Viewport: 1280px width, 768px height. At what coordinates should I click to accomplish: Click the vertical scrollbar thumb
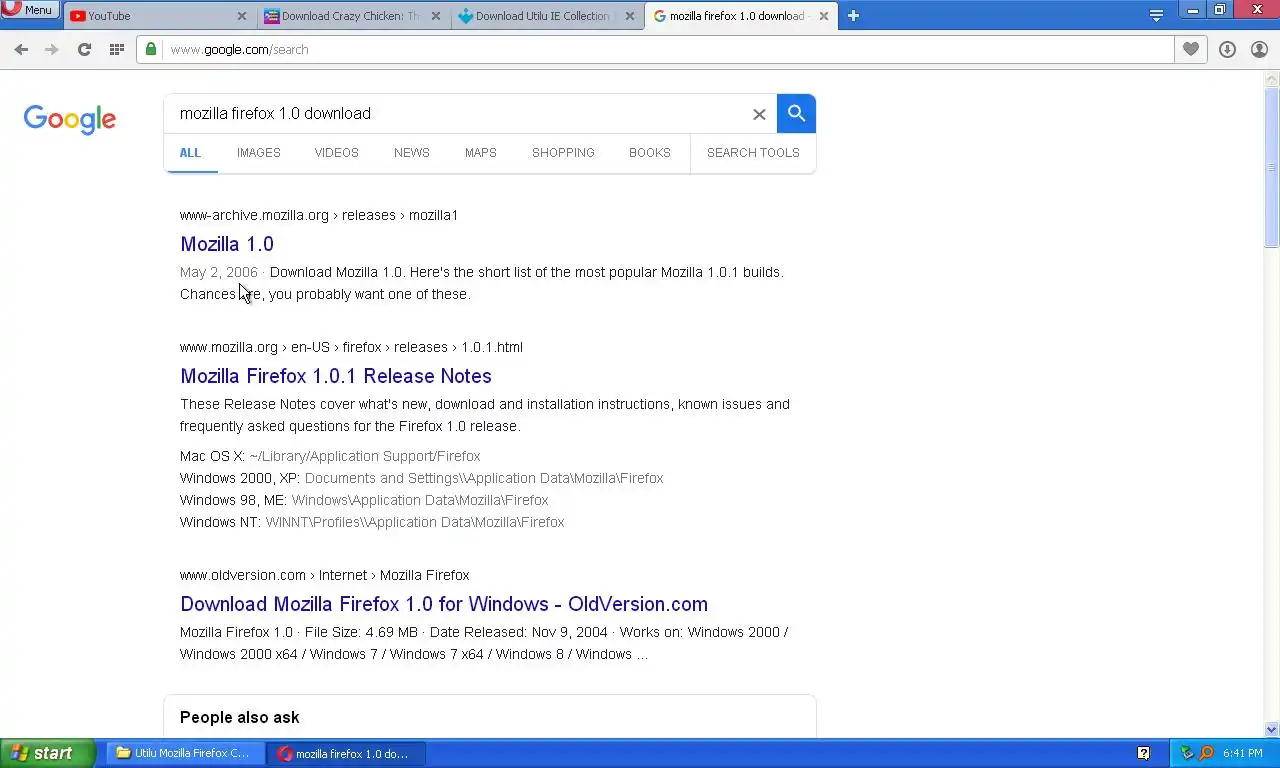tap(1272, 167)
